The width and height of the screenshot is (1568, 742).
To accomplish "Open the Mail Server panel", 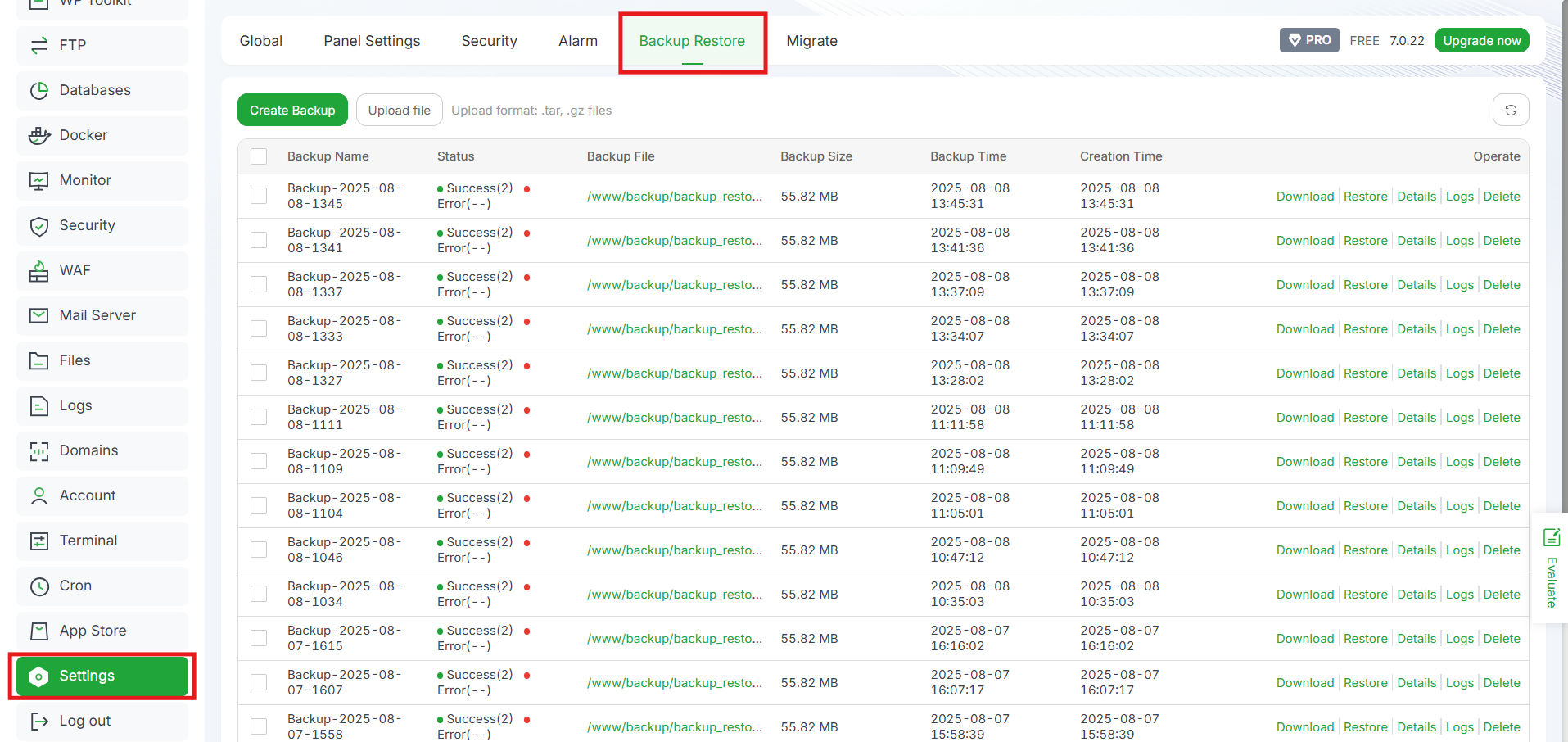I will coord(97,315).
